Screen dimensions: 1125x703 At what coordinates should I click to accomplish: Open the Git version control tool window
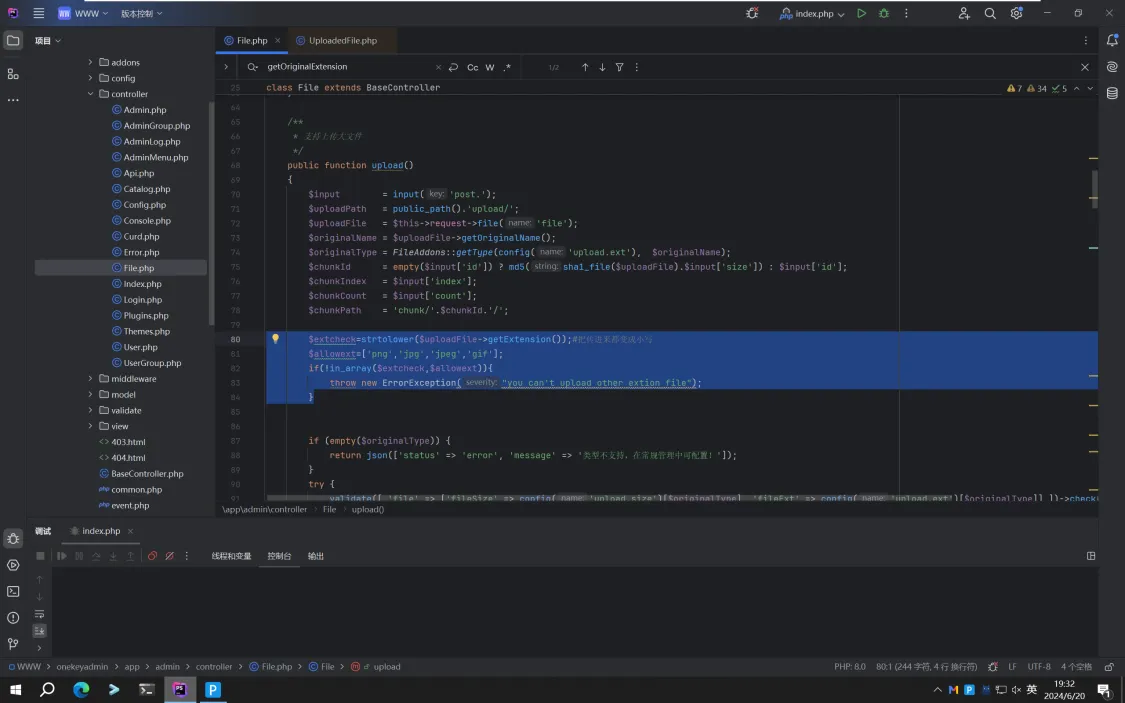pyautogui.click(x=13, y=643)
